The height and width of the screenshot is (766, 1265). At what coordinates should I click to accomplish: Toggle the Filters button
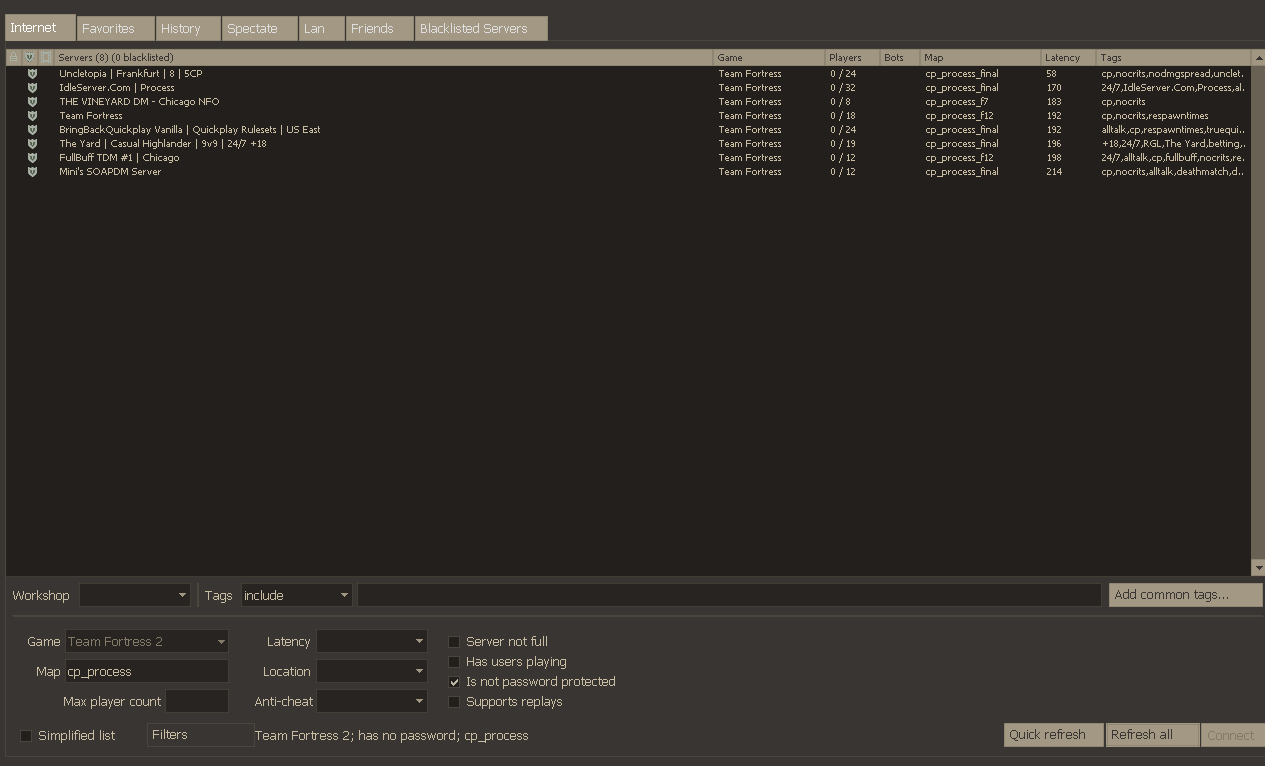(x=200, y=735)
